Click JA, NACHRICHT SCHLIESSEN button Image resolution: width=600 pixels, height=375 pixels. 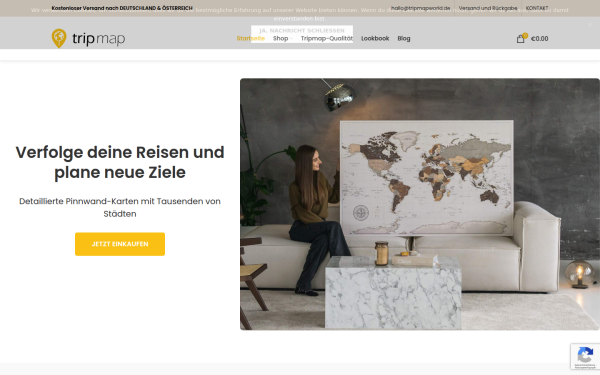302,31
